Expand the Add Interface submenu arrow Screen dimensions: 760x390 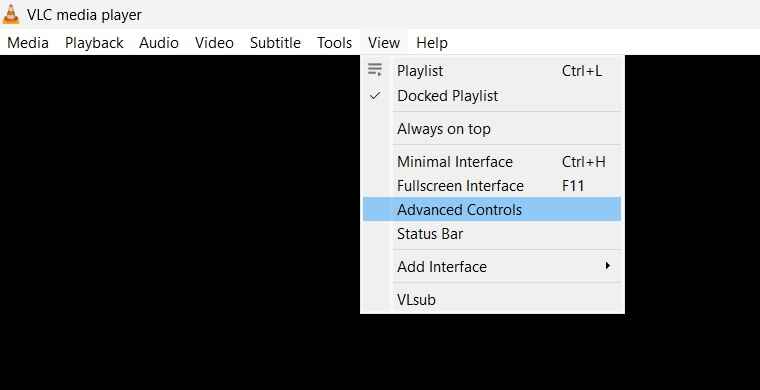(607, 266)
